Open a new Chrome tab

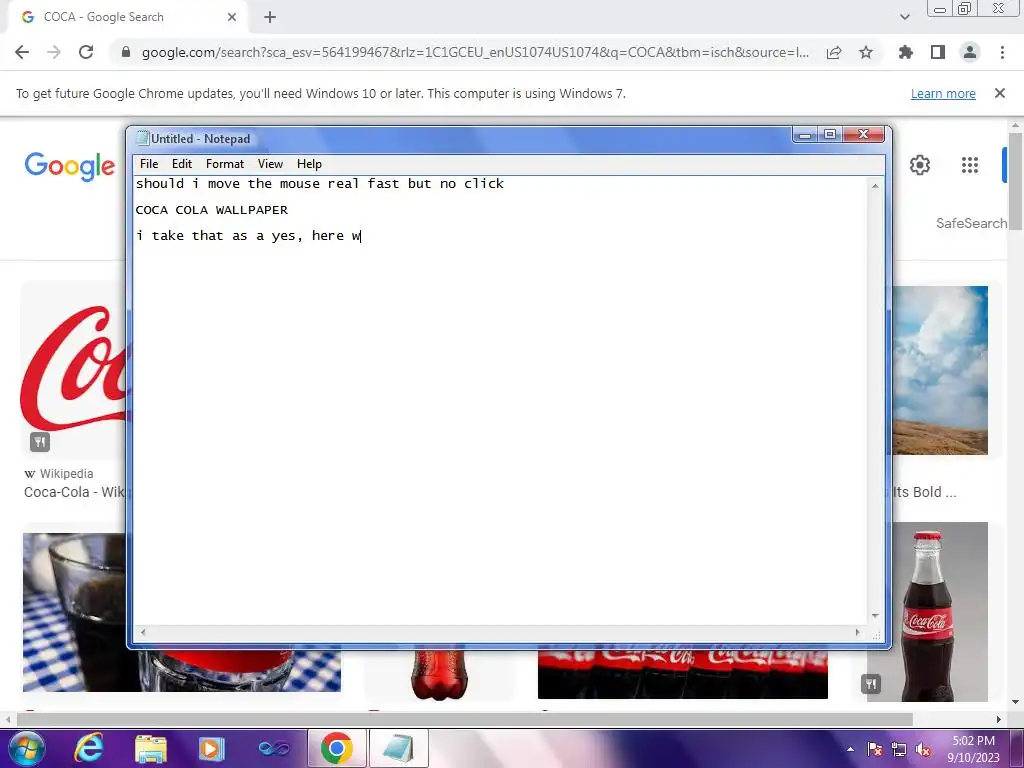pos(270,18)
